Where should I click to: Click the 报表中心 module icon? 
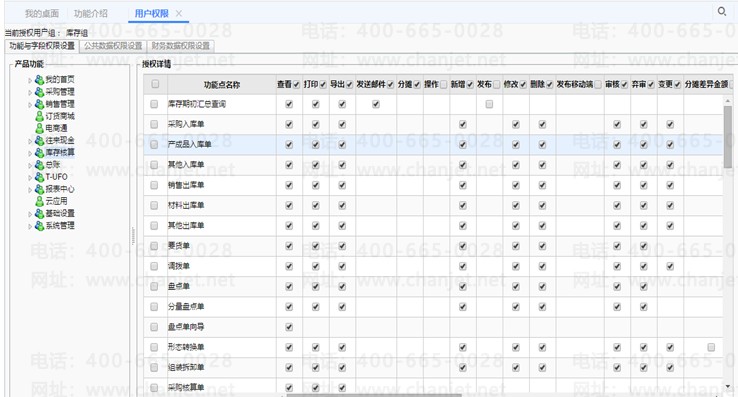(x=40, y=189)
